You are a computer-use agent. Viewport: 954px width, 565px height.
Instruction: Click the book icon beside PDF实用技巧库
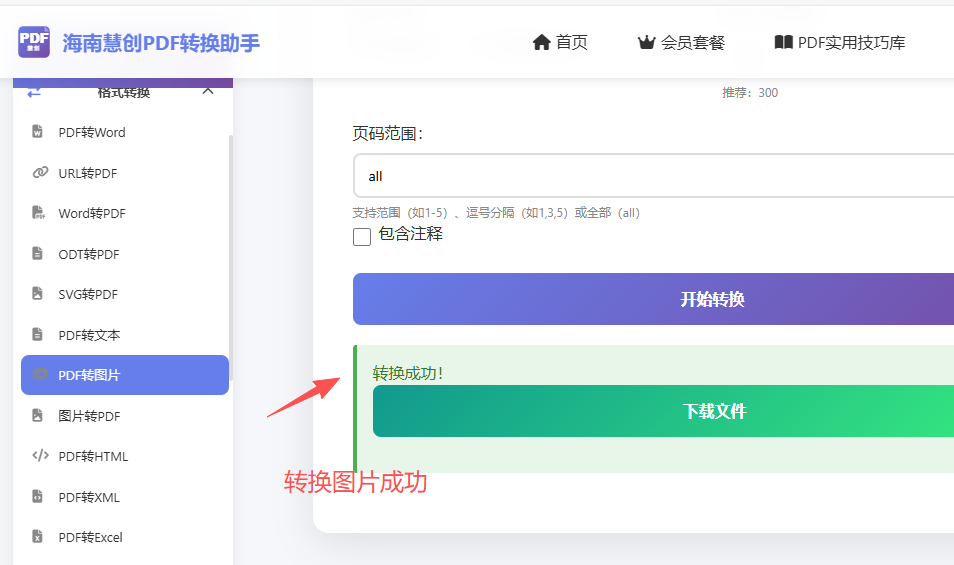click(783, 42)
